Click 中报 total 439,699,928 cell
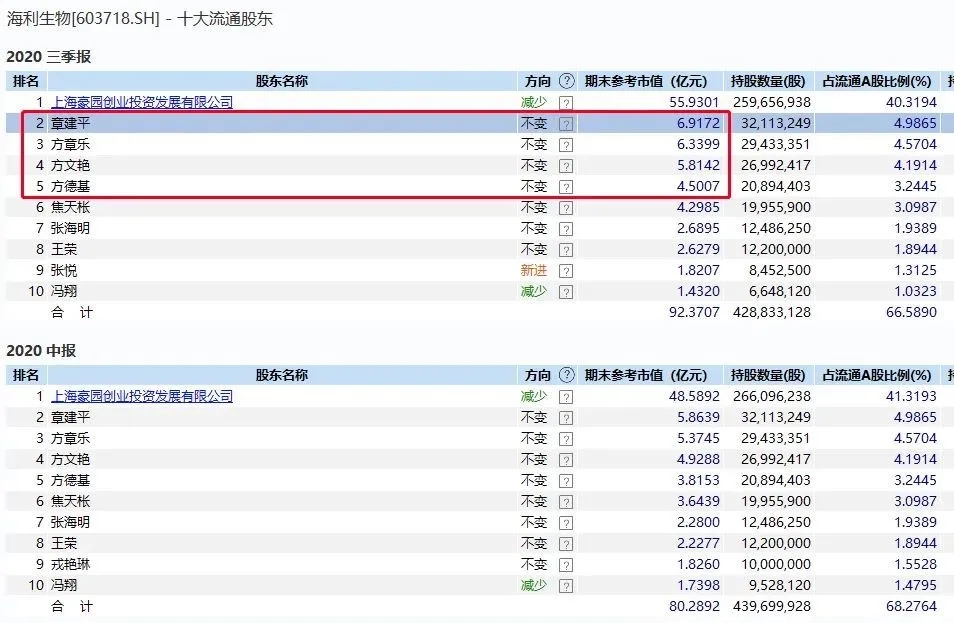 pyautogui.click(x=772, y=606)
